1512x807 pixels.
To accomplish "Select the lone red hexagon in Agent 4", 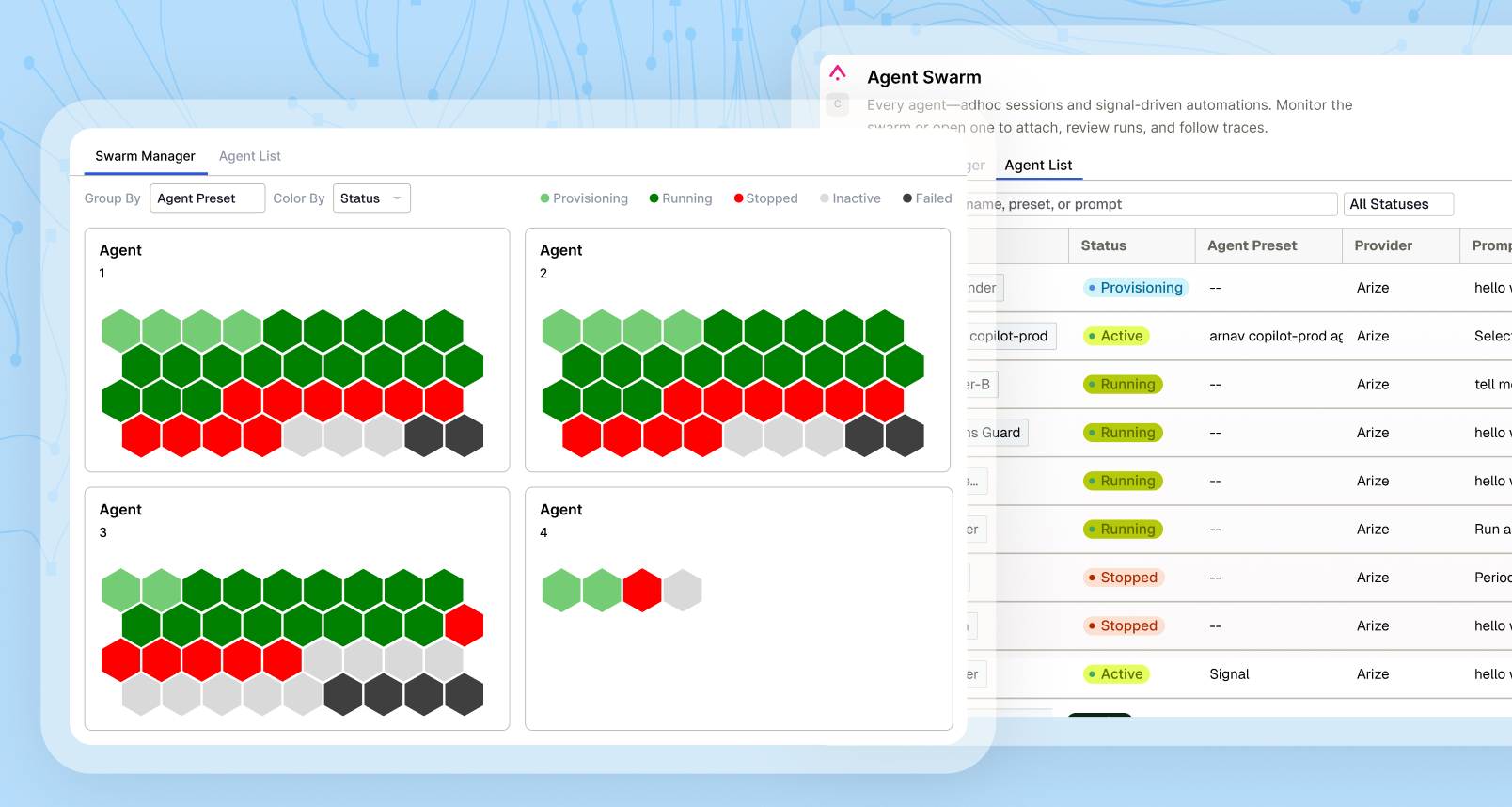I will pyautogui.click(x=642, y=591).
